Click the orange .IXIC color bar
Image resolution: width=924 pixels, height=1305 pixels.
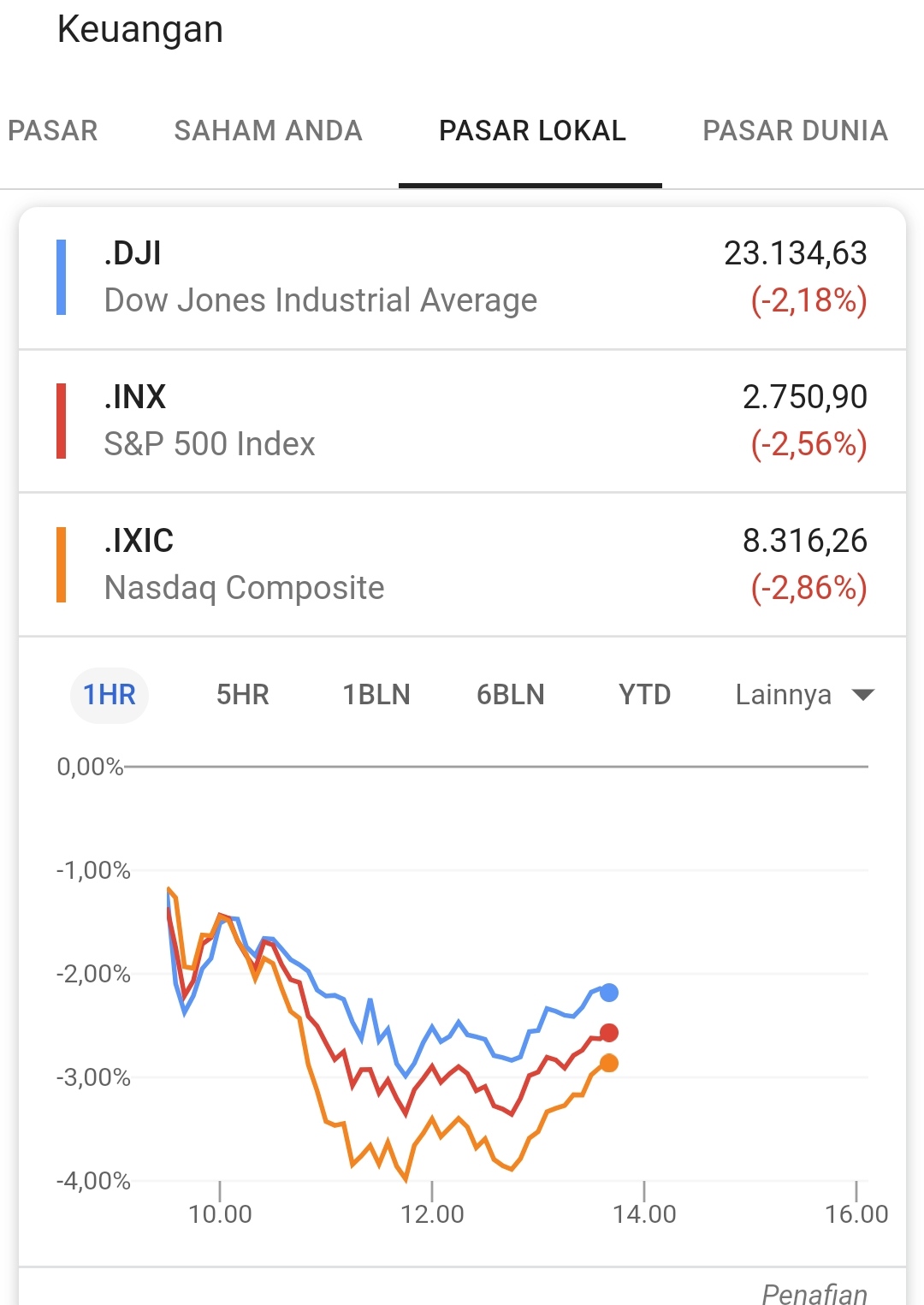click(x=61, y=565)
